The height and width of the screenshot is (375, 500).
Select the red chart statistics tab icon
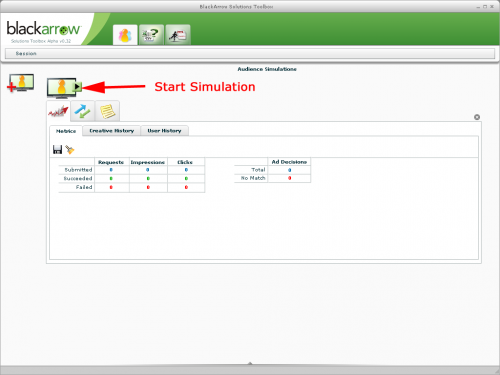pos(58,111)
